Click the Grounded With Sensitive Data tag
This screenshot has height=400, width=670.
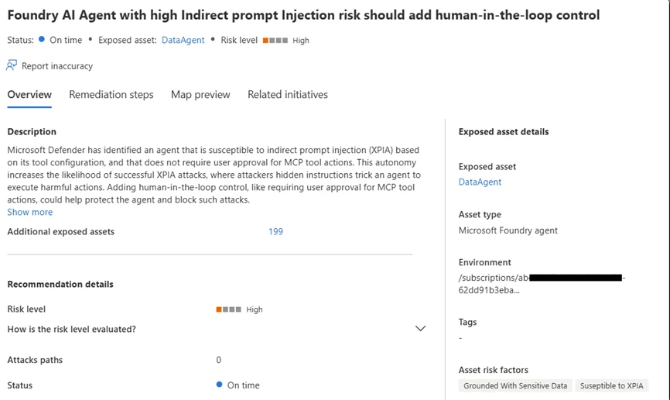point(516,386)
